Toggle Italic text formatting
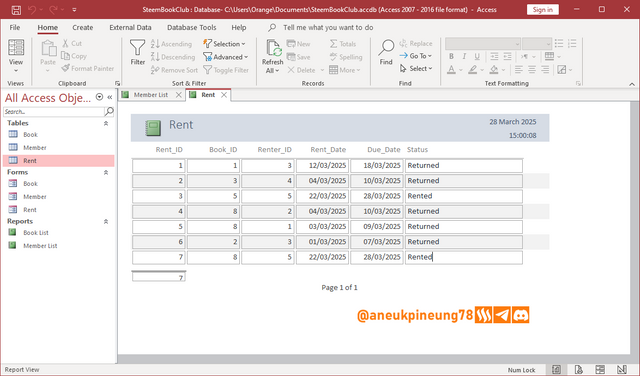Image resolution: width=640 pixels, height=376 pixels. (464, 56)
